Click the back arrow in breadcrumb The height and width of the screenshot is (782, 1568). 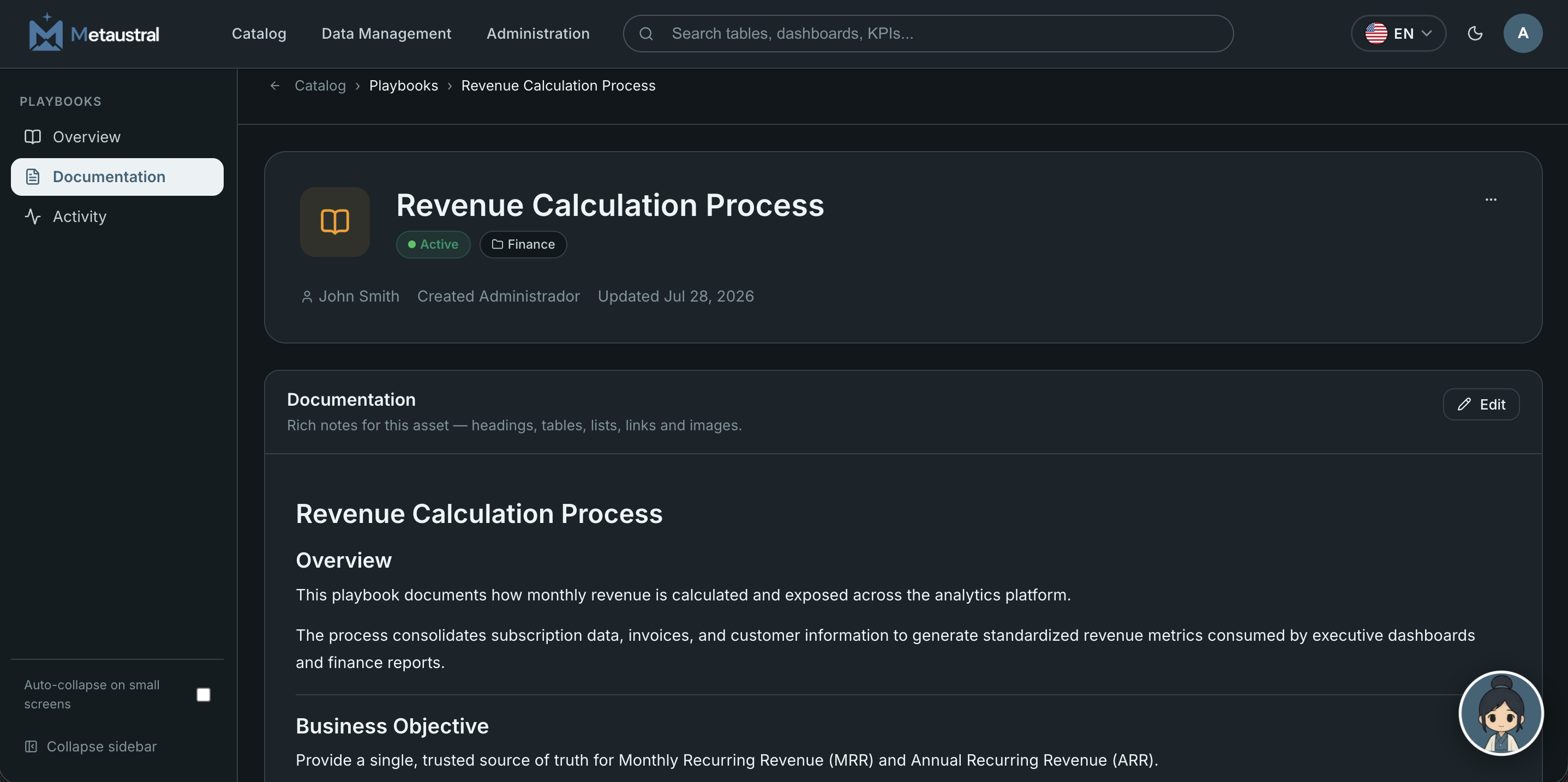[275, 86]
